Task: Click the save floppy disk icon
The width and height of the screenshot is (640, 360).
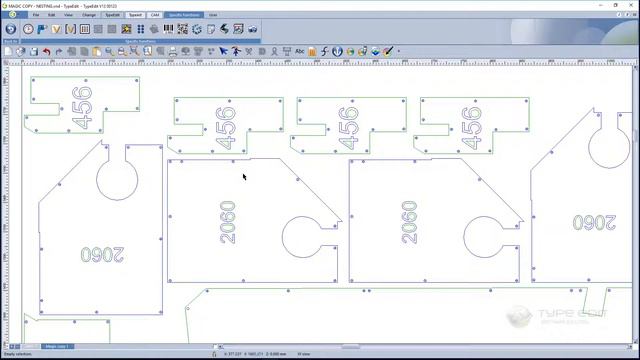Action: (34, 51)
